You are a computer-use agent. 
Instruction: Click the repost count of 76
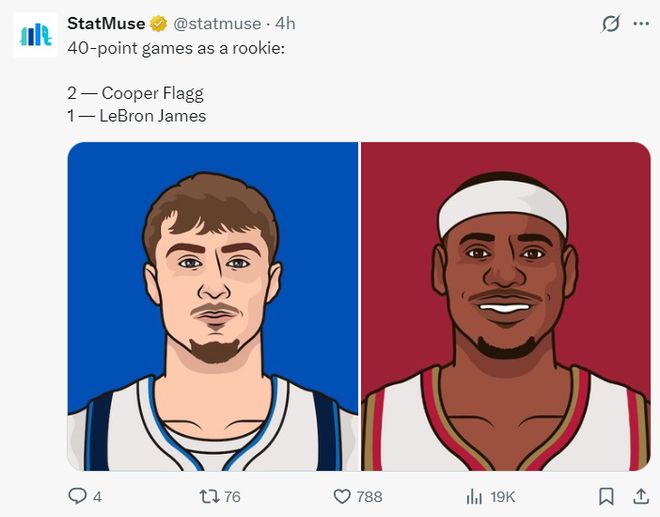[x=232, y=496]
